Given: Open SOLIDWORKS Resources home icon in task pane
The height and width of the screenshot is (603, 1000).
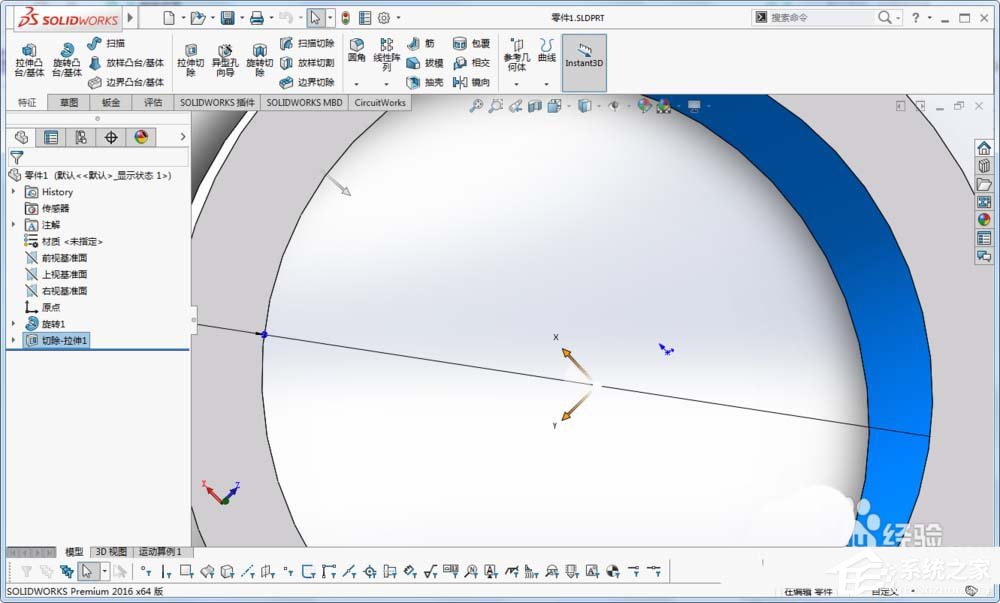Looking at the screenshot, I should [x=984, y=148].
